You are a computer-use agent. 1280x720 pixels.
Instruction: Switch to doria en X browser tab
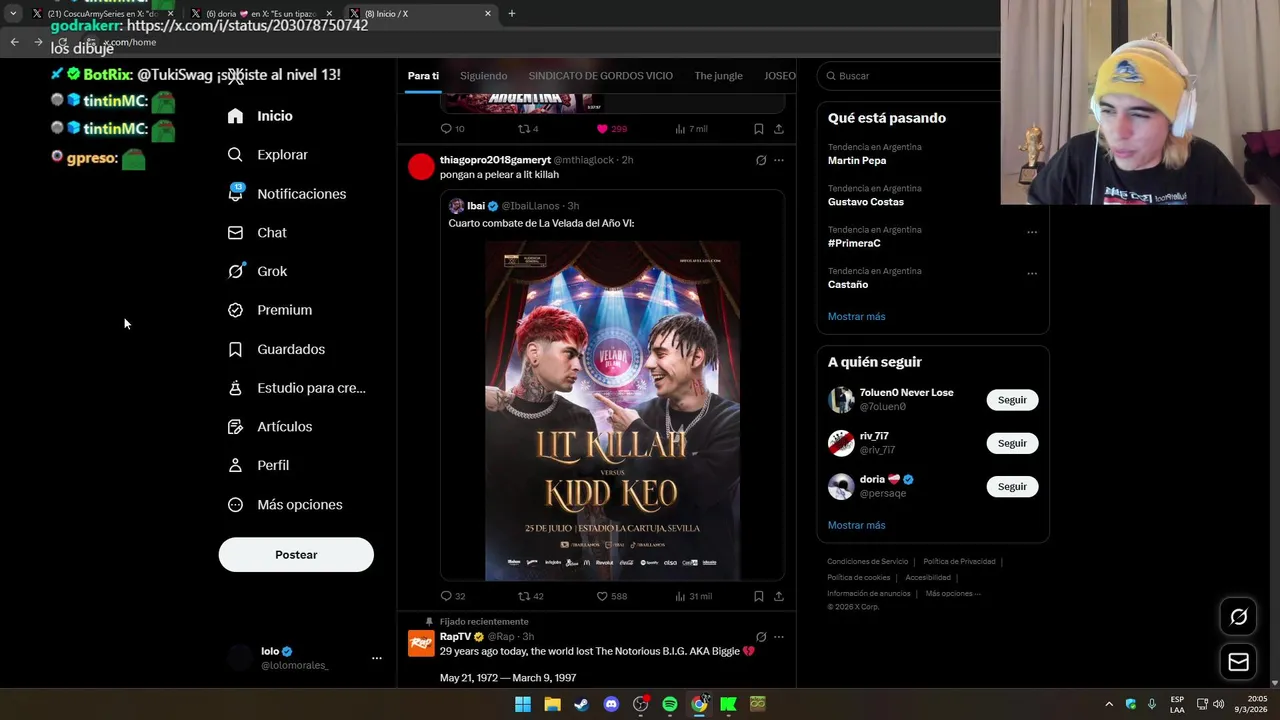click(x=261, y=14)
